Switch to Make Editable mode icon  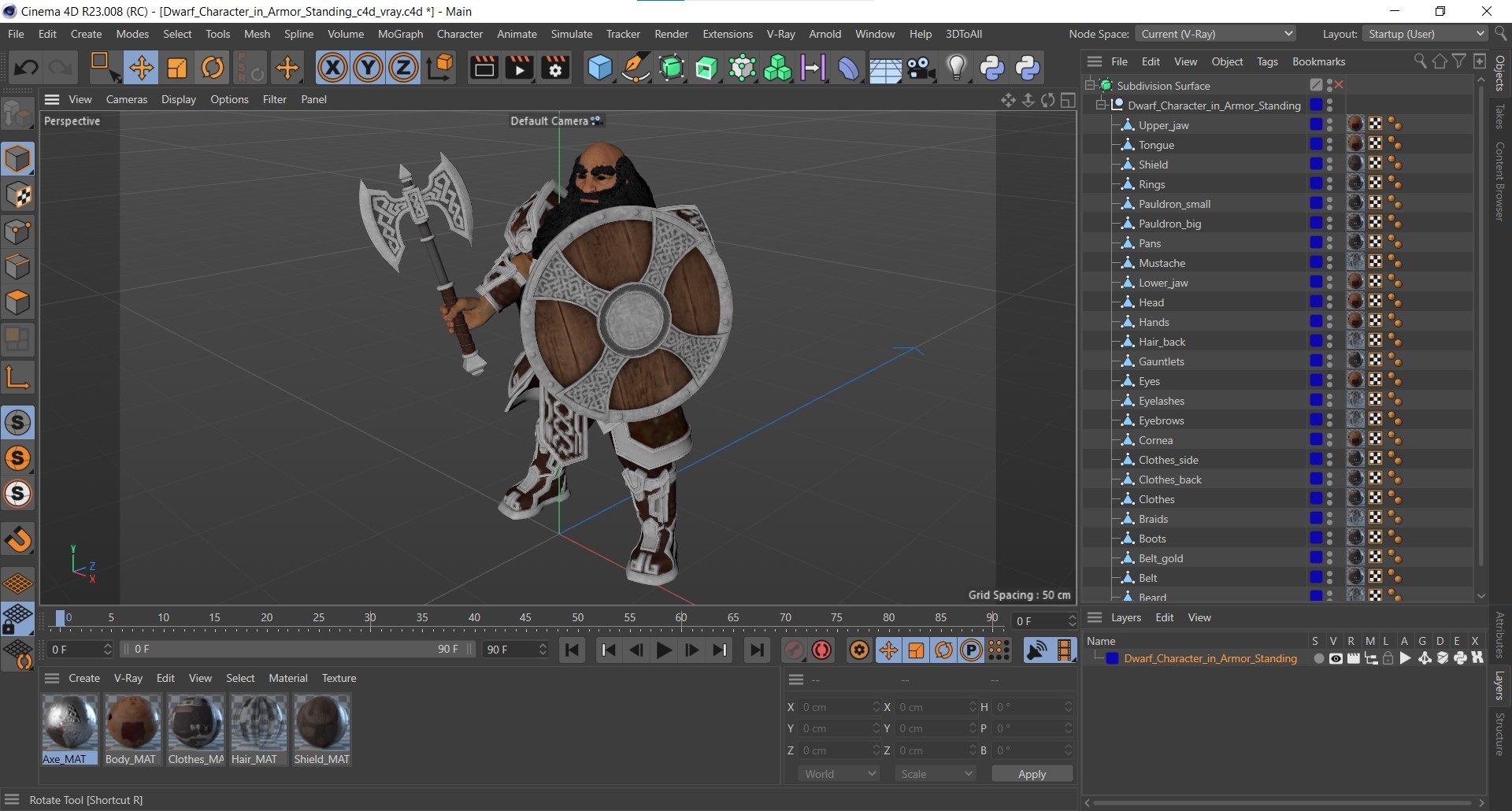pyautogui.click(x=17, y=115)
